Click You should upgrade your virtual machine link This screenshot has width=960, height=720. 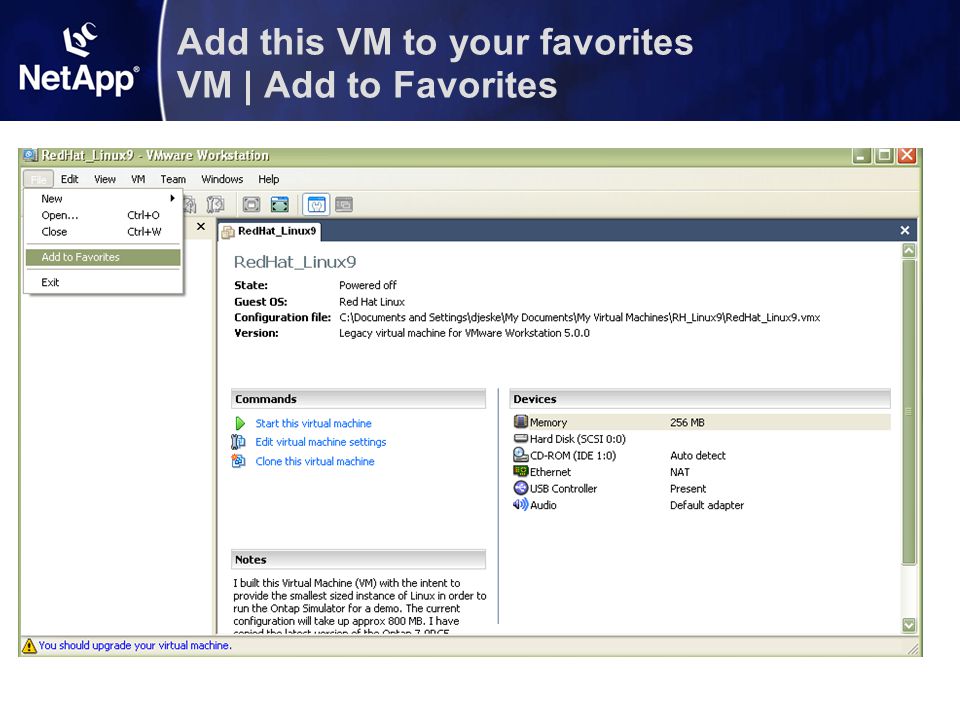click(x=135, y=645)
